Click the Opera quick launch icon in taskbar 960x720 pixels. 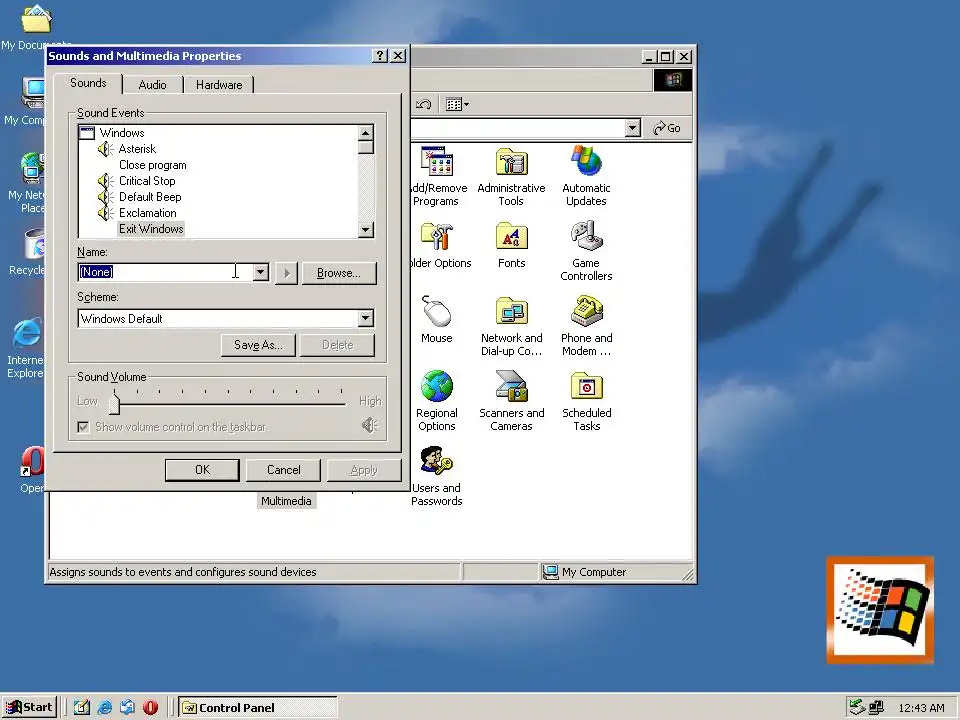[150, 708]
